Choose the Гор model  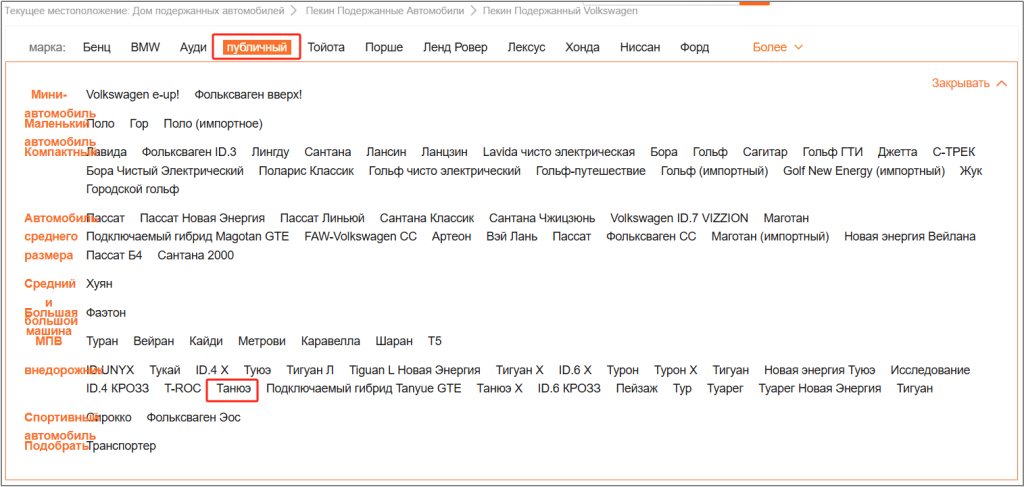139,123
